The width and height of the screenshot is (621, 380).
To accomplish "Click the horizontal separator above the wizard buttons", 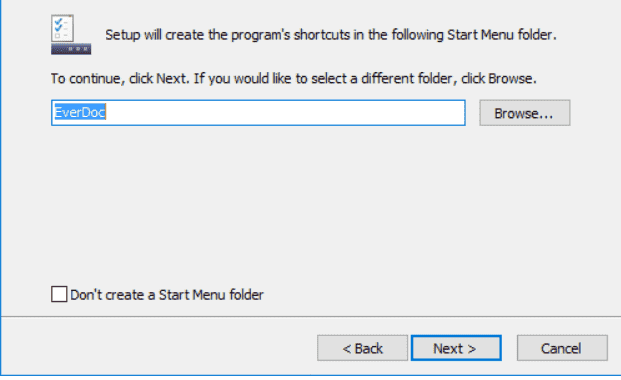I will tap(310, 317).
